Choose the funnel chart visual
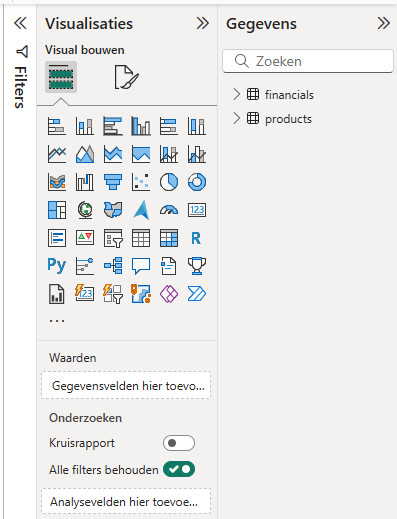This screenshot has width=397, height=519. tap(113, 182)
